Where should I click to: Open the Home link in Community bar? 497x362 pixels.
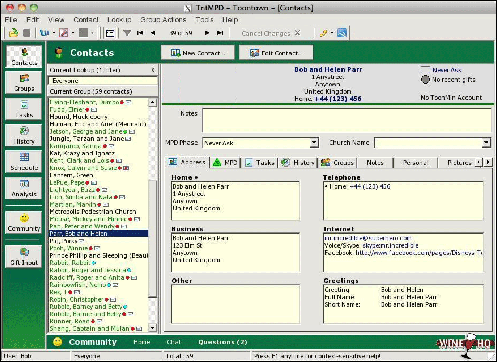(x=142, y=342)
